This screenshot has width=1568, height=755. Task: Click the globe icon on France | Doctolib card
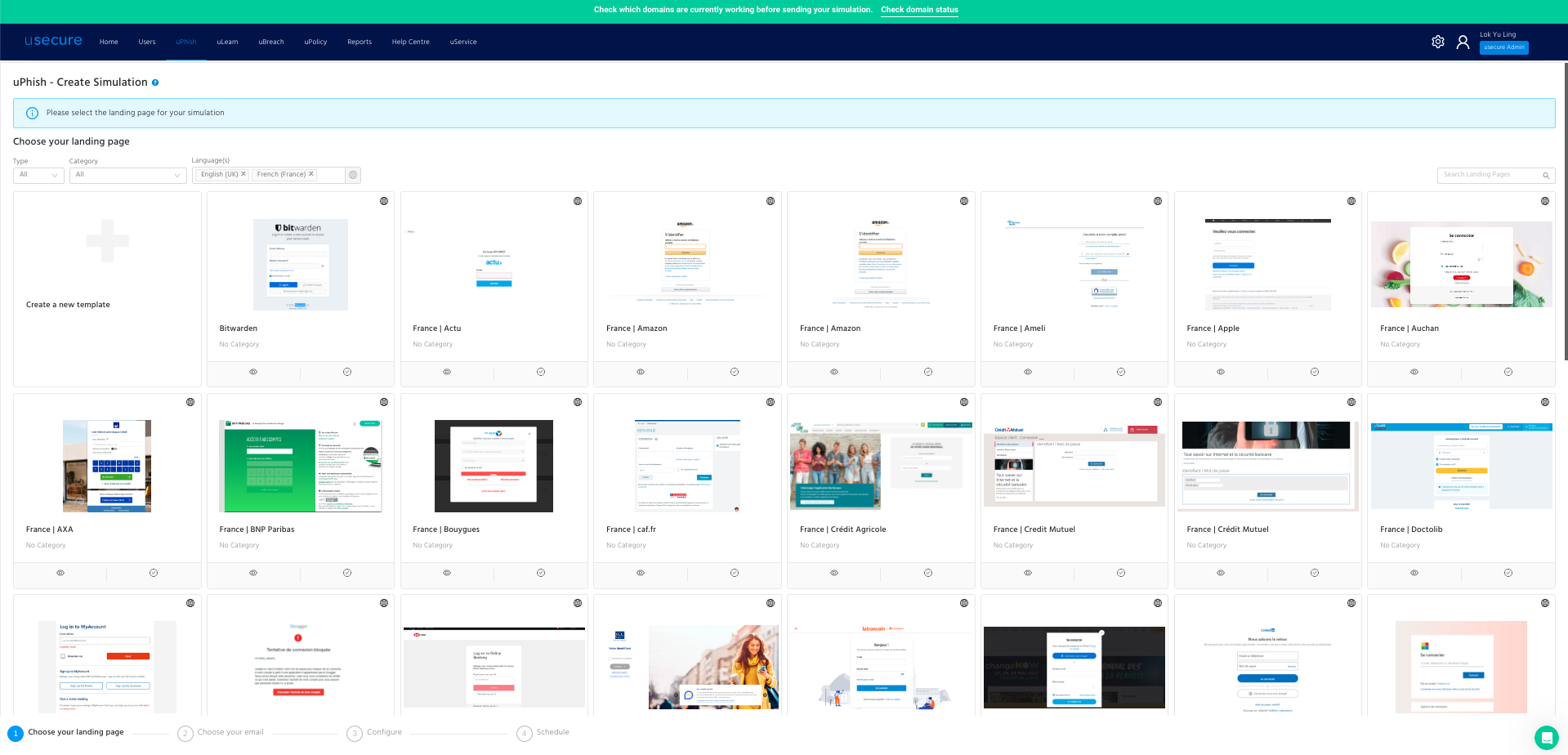coord(1545,402)
